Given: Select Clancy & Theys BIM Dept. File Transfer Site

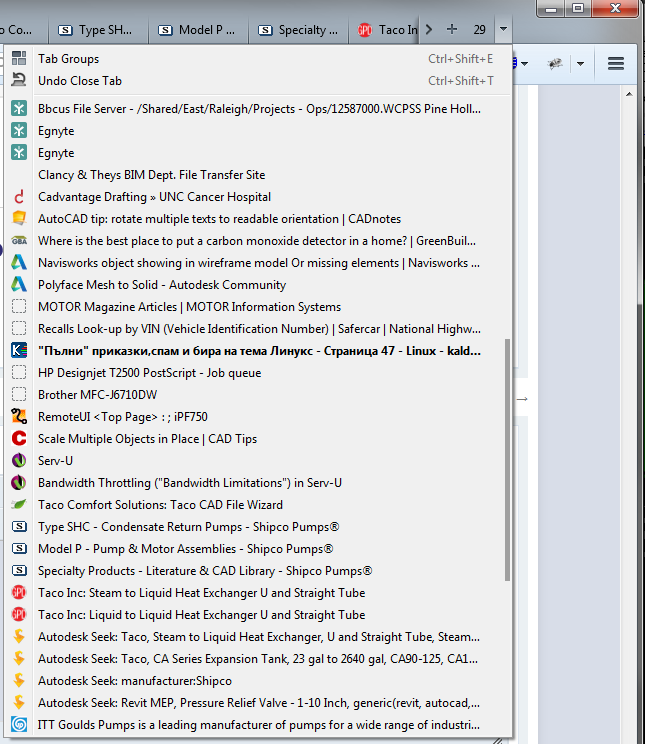Looking at the screenshot, I should [258, 175].
